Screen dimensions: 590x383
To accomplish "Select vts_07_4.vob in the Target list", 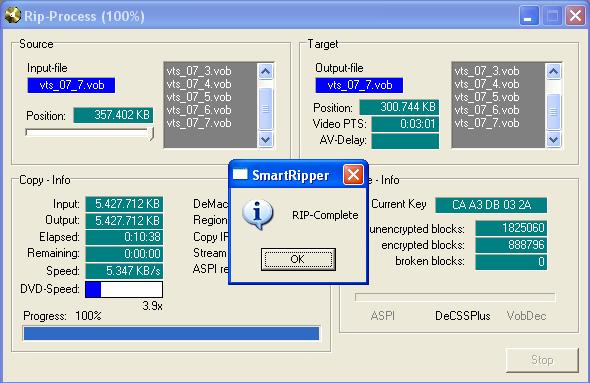I will pos(487,84).
